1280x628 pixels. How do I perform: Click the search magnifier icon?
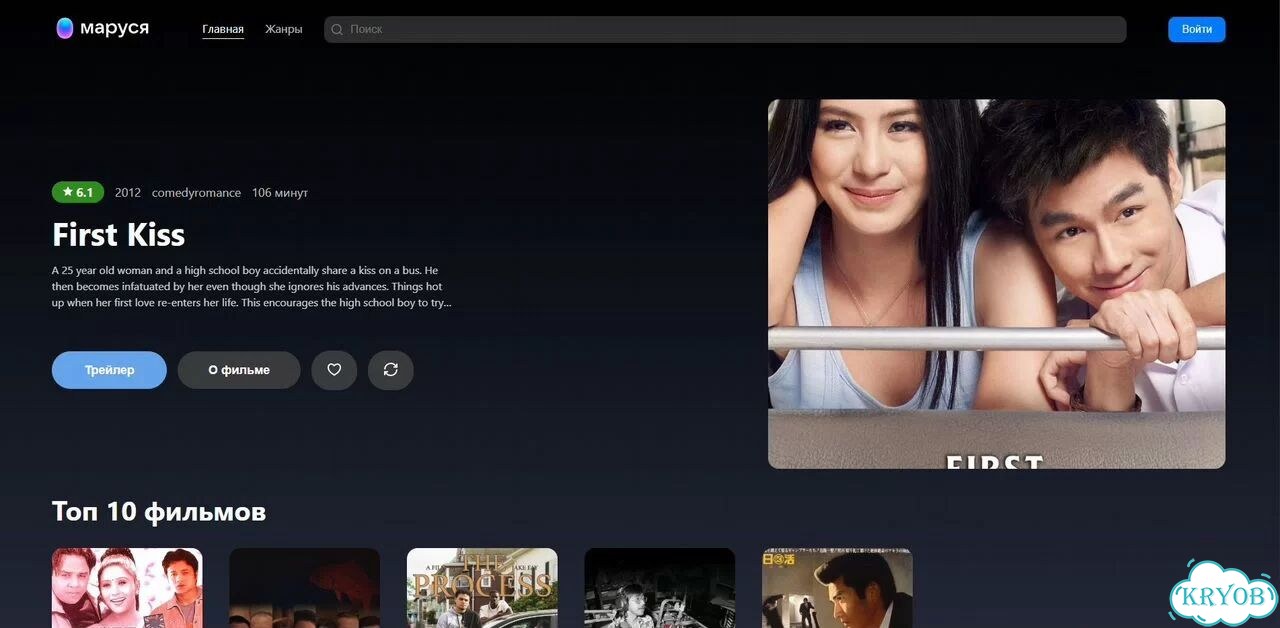(337, 30)
